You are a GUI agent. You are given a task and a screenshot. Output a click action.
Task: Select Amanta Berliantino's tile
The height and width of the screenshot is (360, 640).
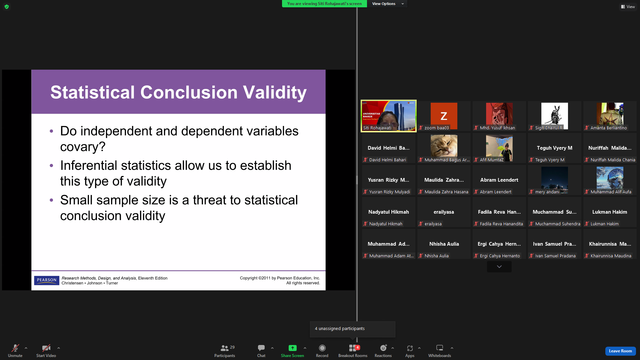pyautogui.click(x=610, y=116)
